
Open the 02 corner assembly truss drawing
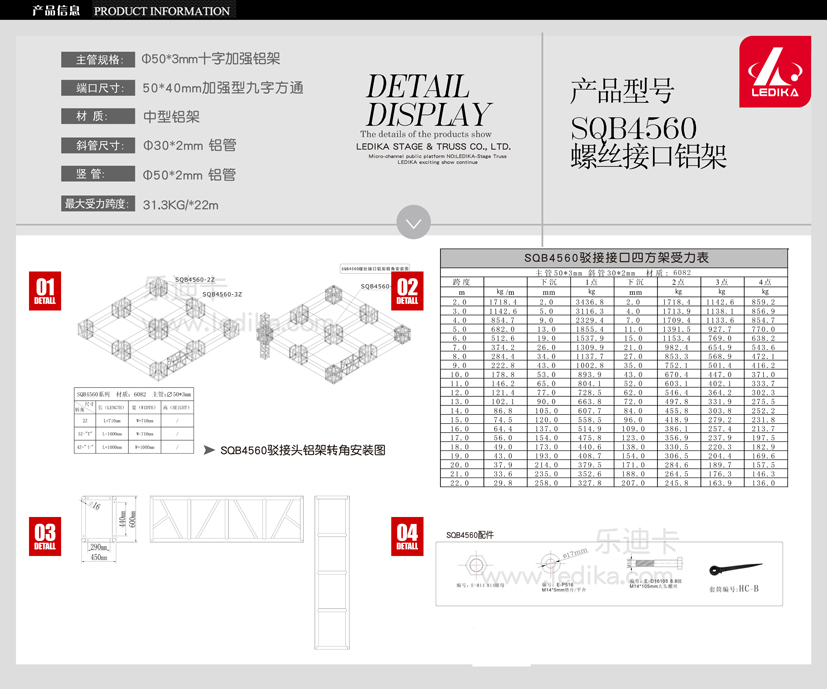(334, 335)
